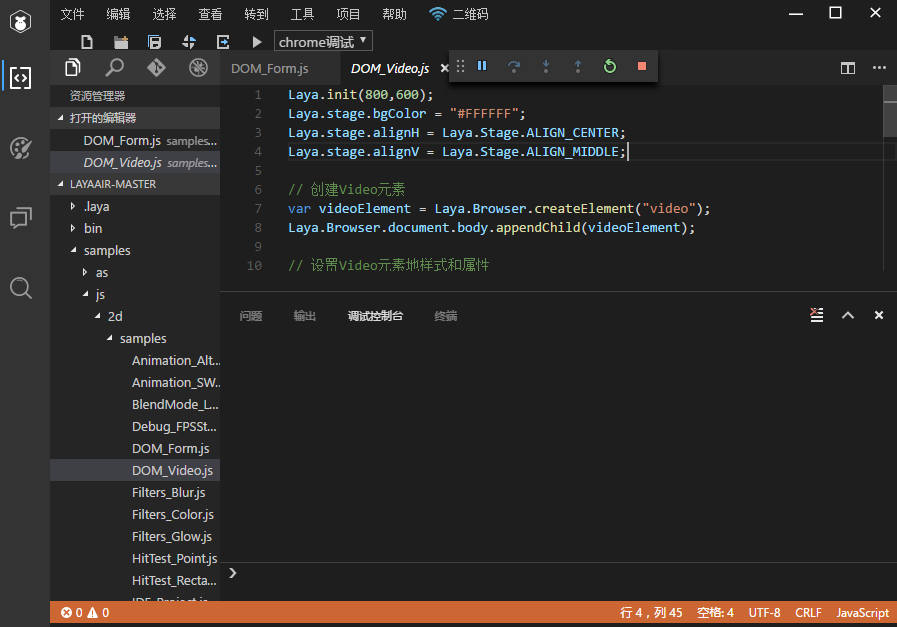
Task: Open the debug view bug icon
Action: tap(198, 67)
